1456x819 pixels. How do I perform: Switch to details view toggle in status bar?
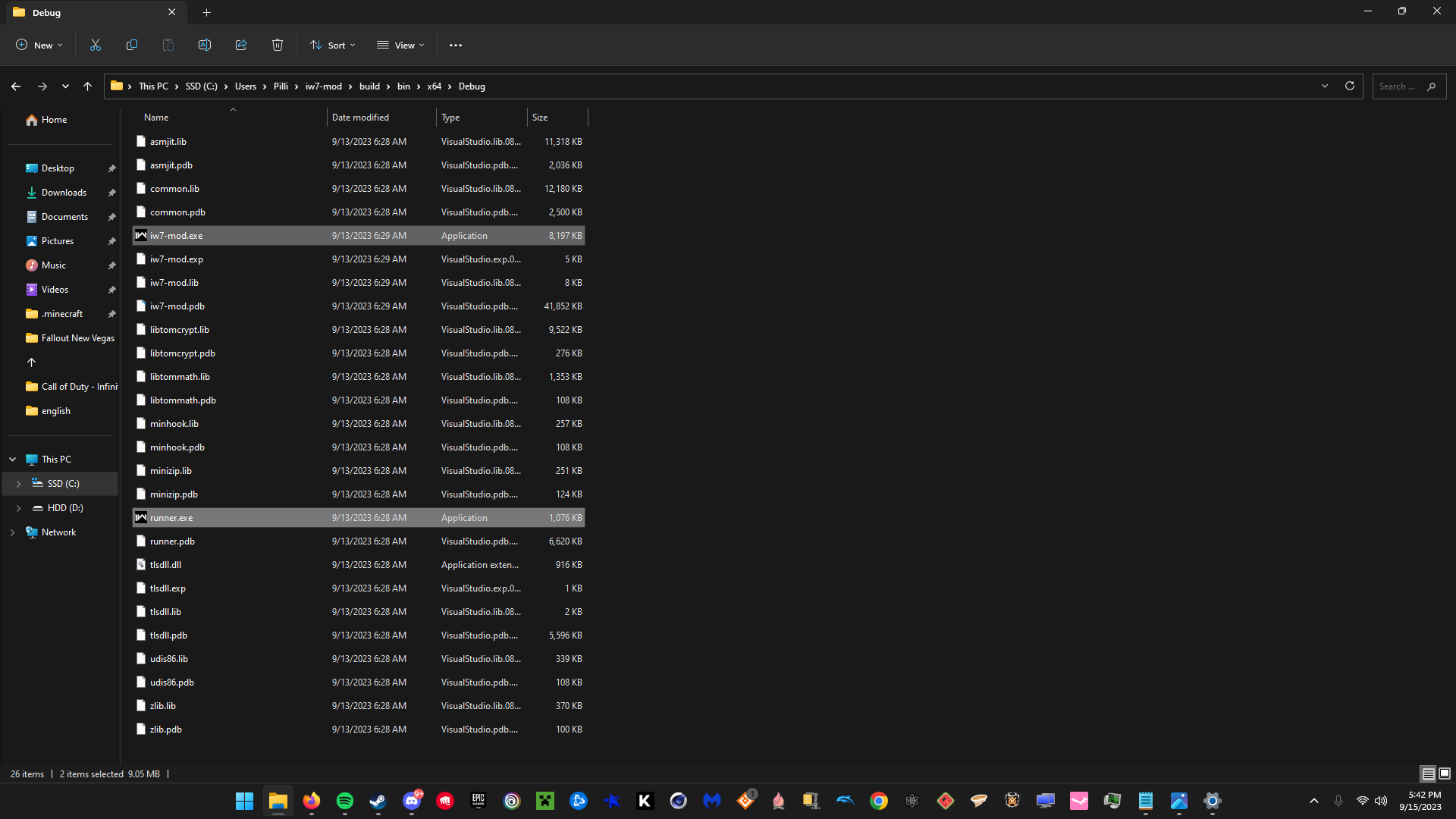tap(1428, 773)
